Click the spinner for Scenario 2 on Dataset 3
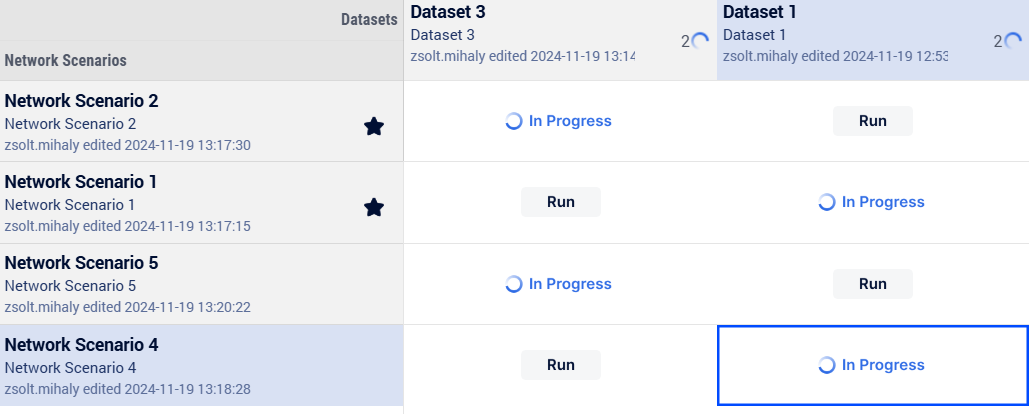This screenshot has width=1036, height=414. point(513,121)
